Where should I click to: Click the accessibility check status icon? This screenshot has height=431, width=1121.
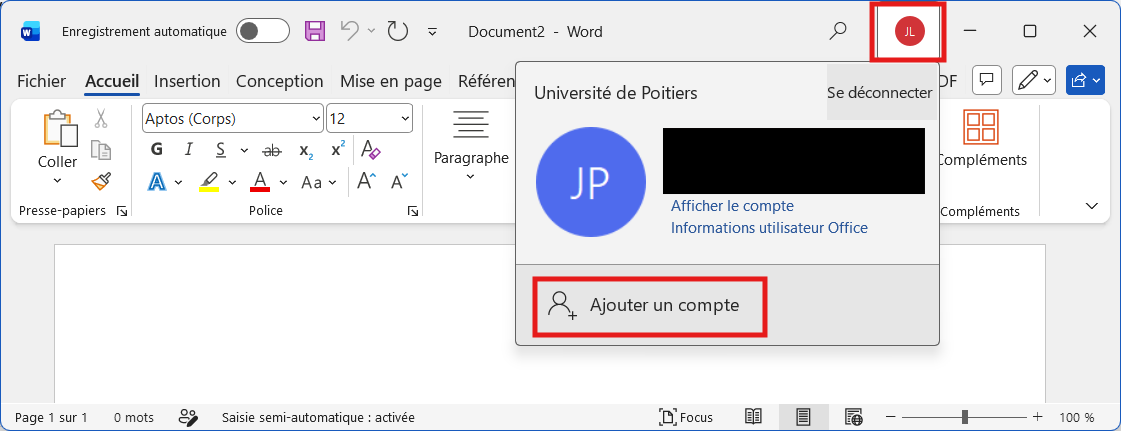188,417
